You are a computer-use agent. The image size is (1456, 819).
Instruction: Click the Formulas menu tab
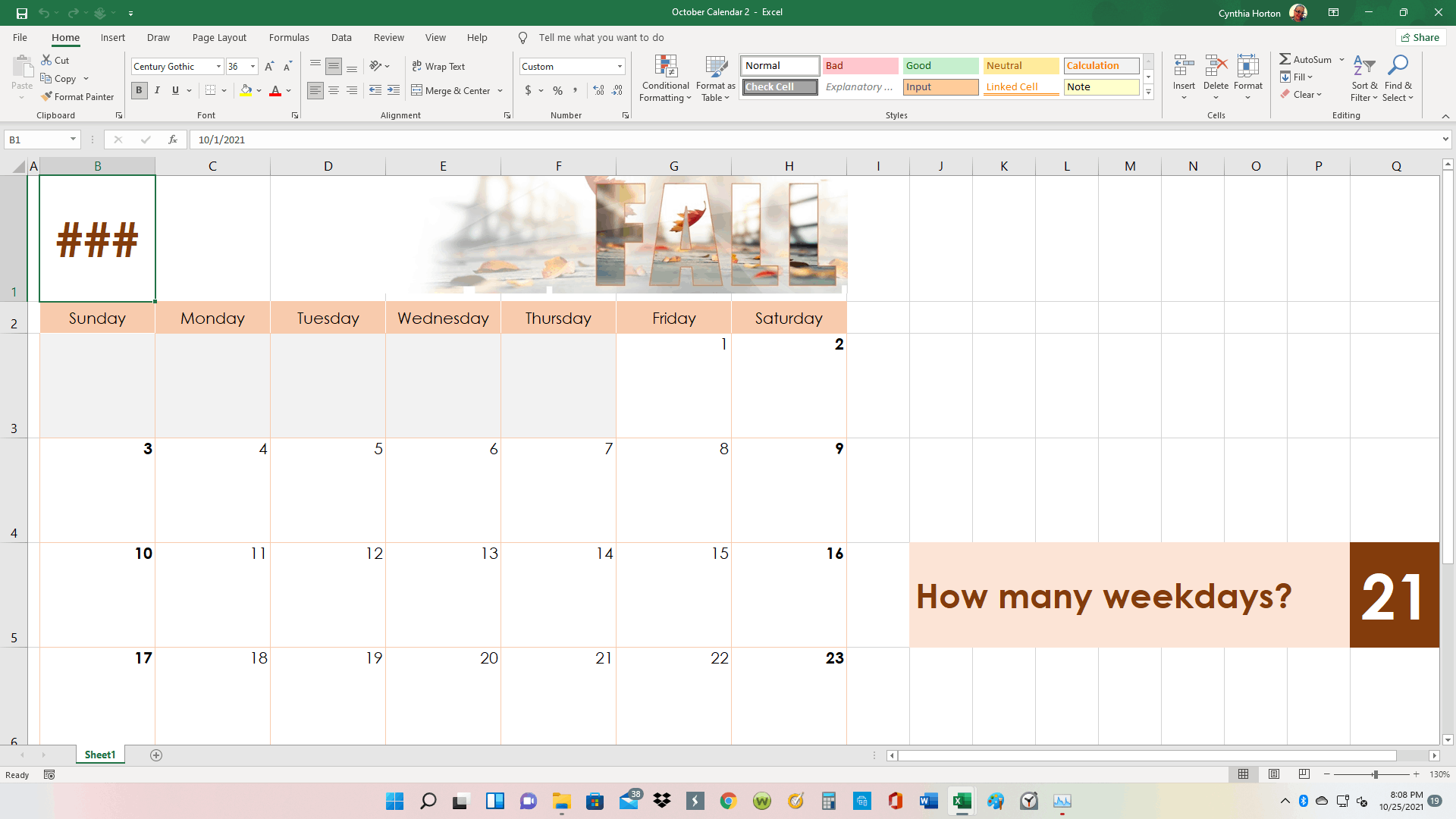pos(289,38)
